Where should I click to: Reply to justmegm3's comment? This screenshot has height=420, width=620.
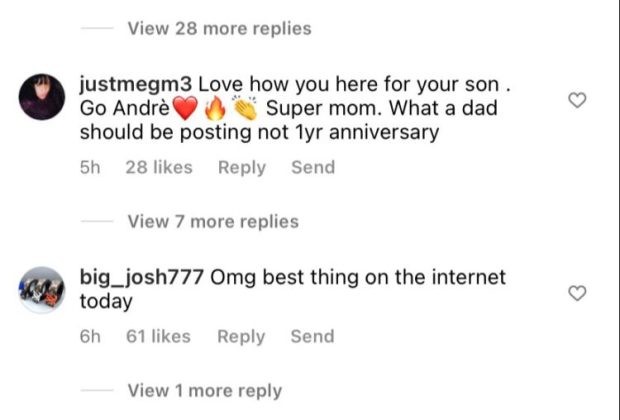(242, 168)
